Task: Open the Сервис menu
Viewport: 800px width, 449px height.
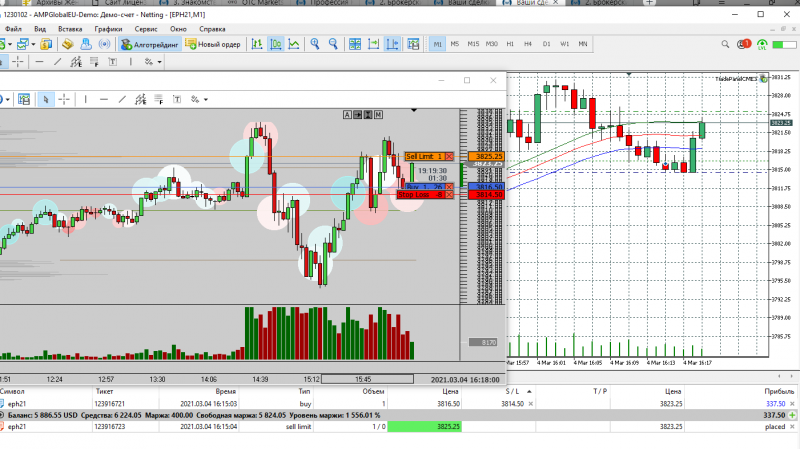Action: pyautogui.click(x=146, y=29)
